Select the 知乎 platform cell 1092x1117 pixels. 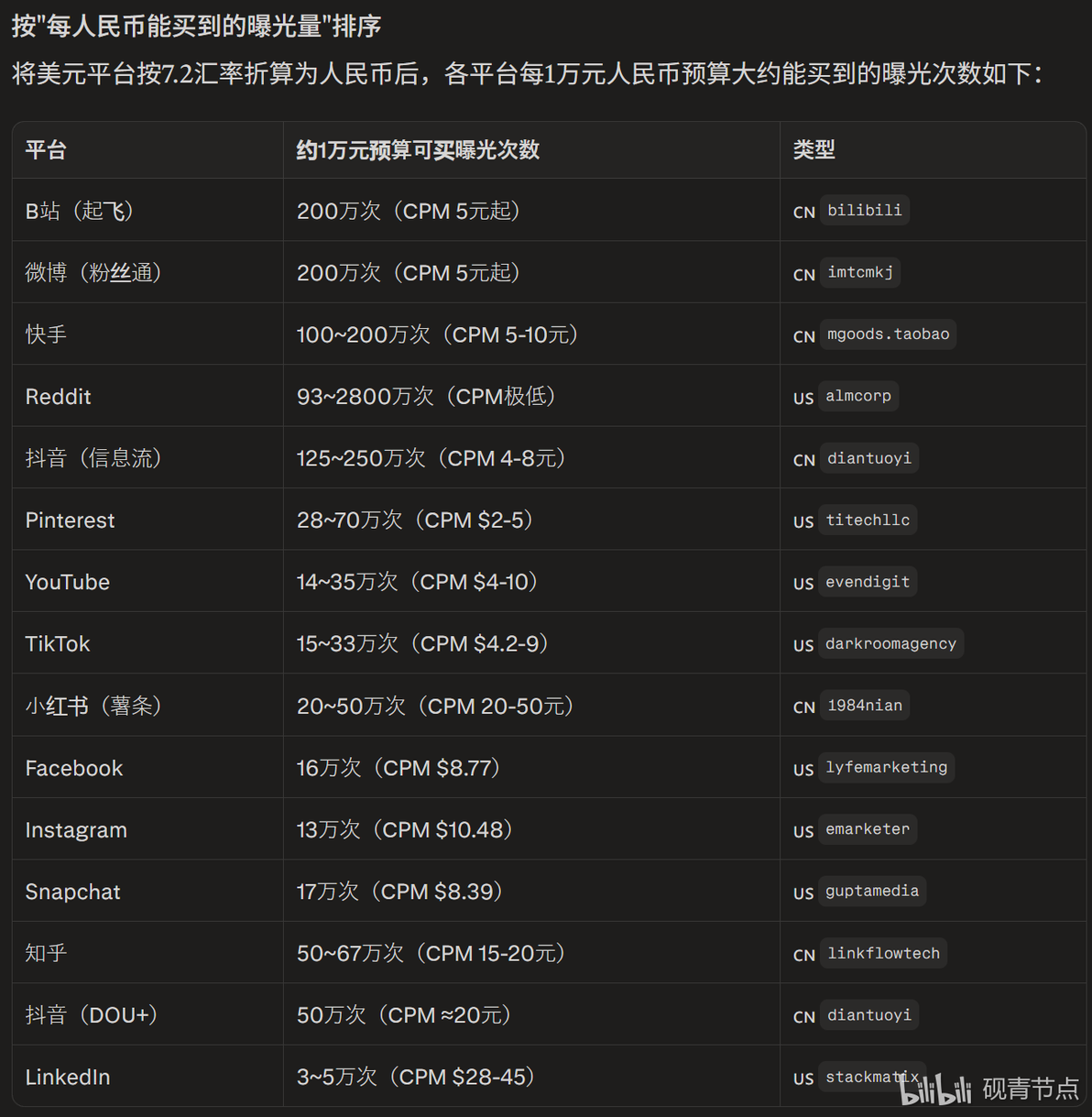(x=147, y=953)
